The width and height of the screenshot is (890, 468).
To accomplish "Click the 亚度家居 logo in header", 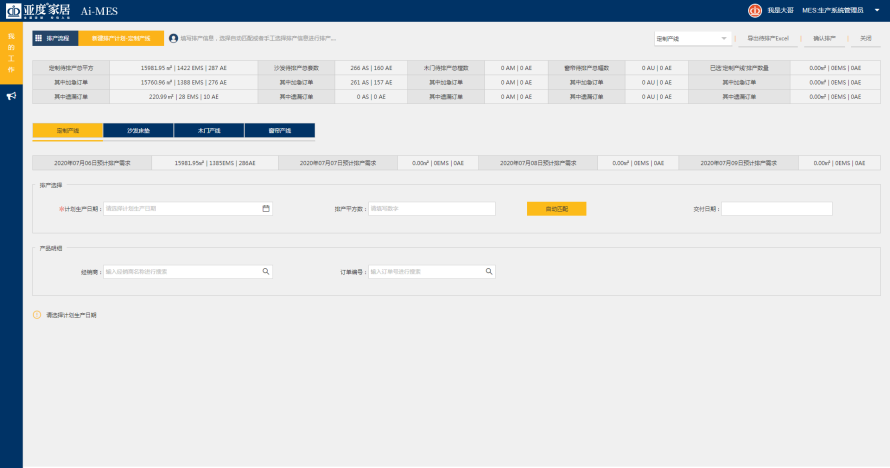I will tap(37, 10).
